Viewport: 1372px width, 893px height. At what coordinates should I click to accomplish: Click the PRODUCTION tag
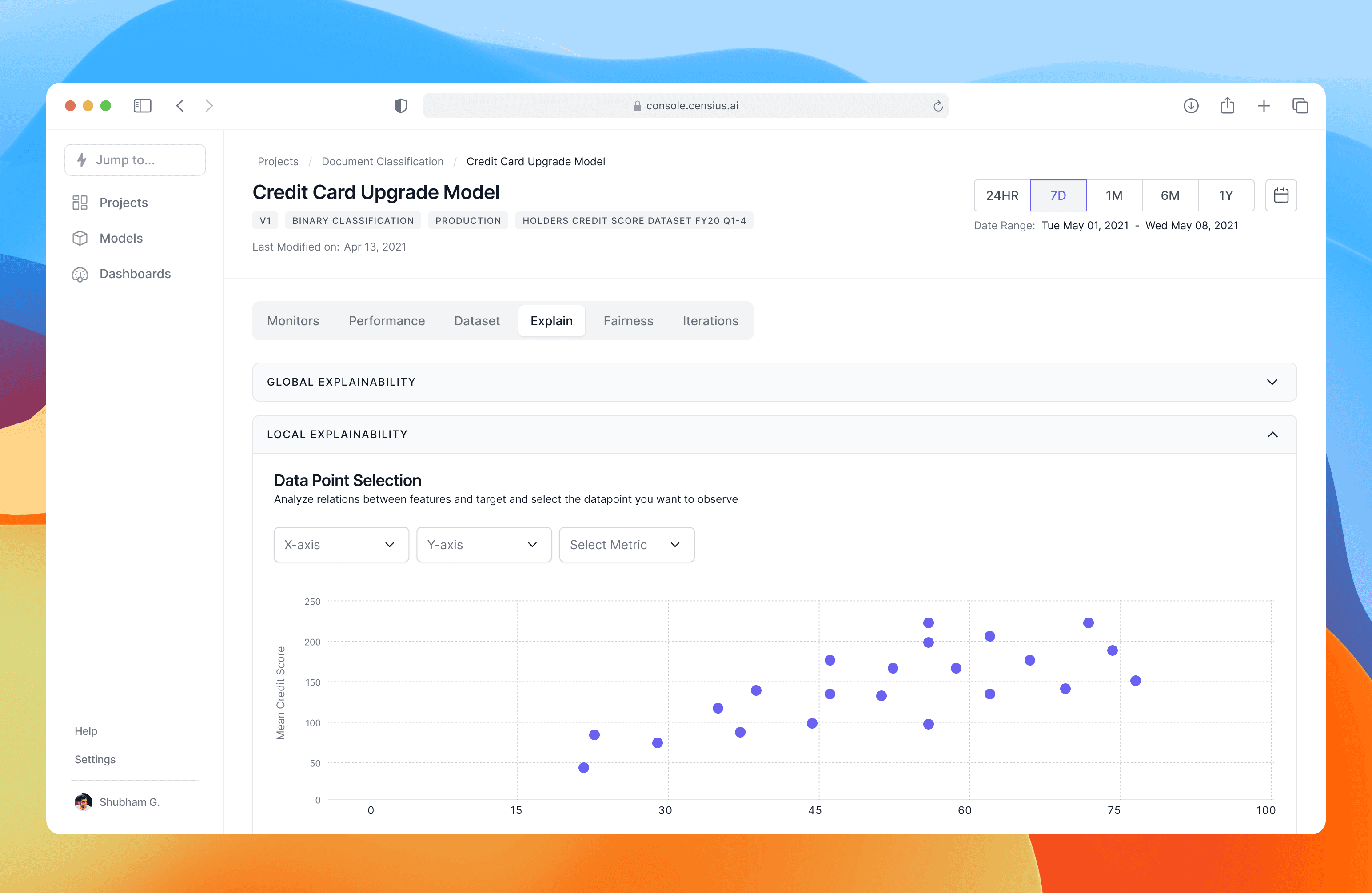coord(468,221)
